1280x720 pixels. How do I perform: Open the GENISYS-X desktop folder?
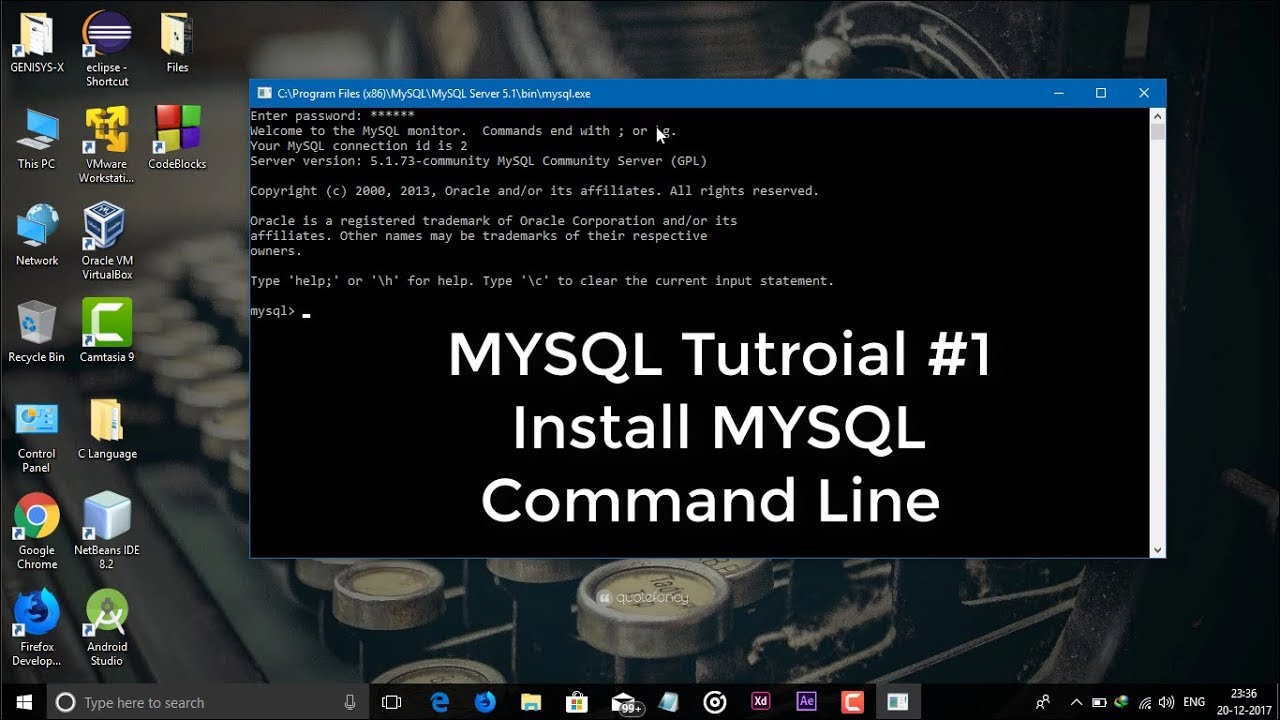click(37, 42)
